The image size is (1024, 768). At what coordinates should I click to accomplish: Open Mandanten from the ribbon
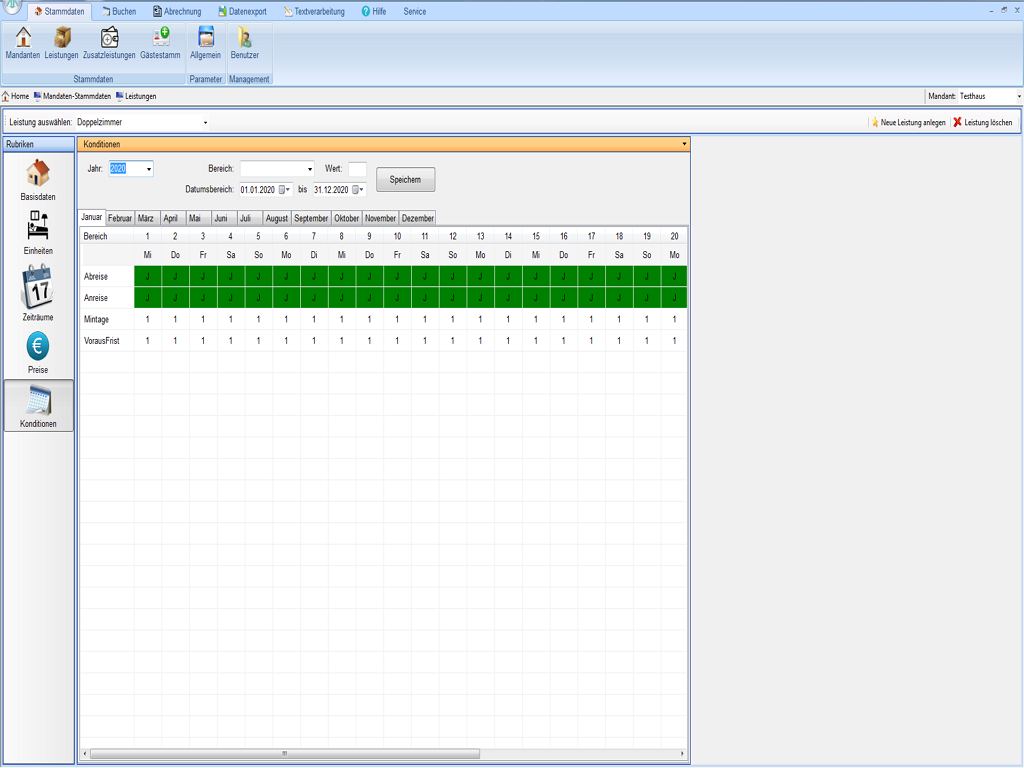tap(22, 42)
